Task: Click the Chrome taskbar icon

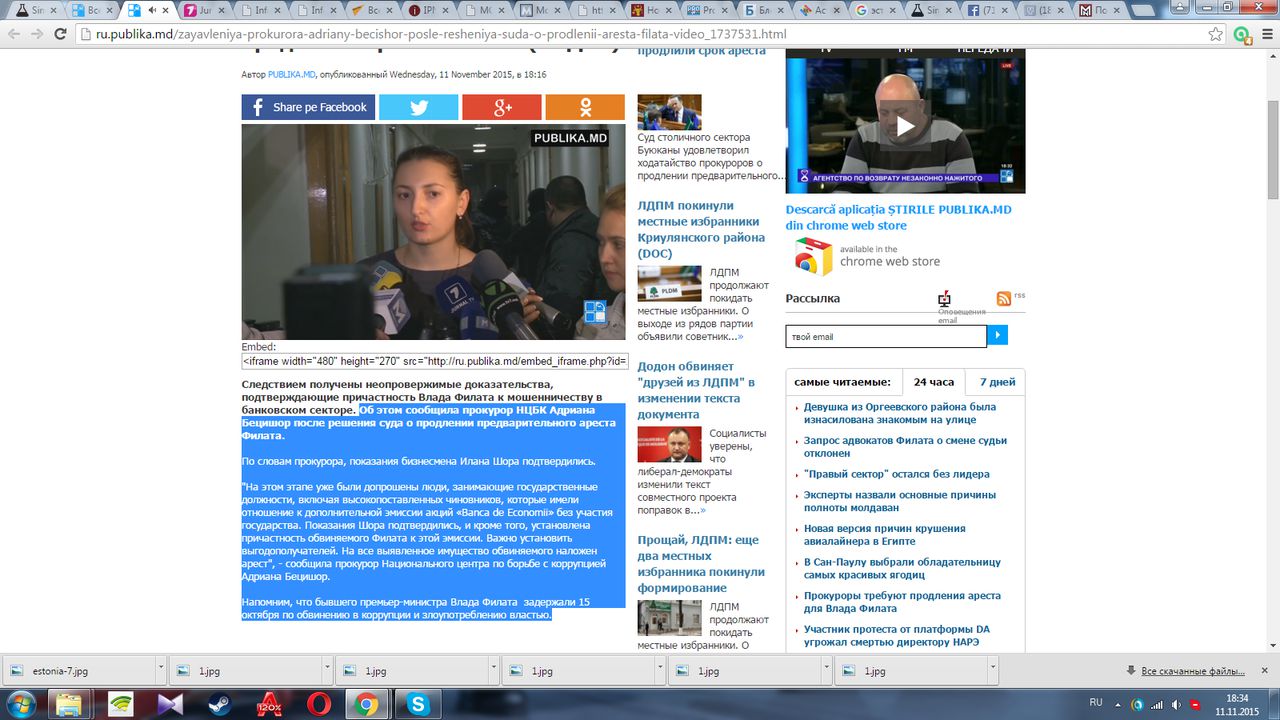Action: pos(367,704)
